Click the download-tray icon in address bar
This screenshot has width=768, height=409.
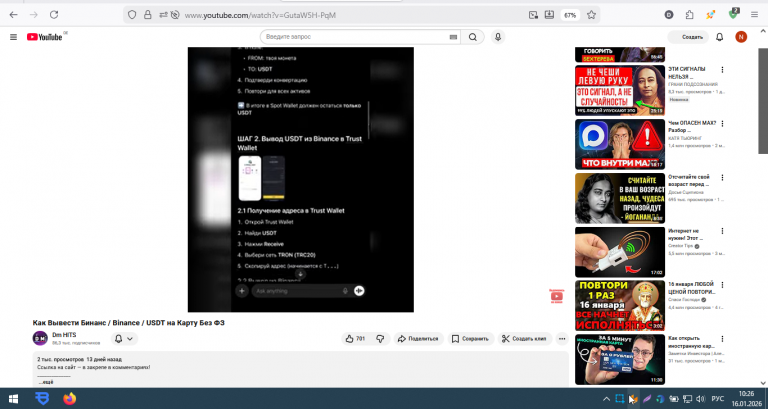coord(549,15)
